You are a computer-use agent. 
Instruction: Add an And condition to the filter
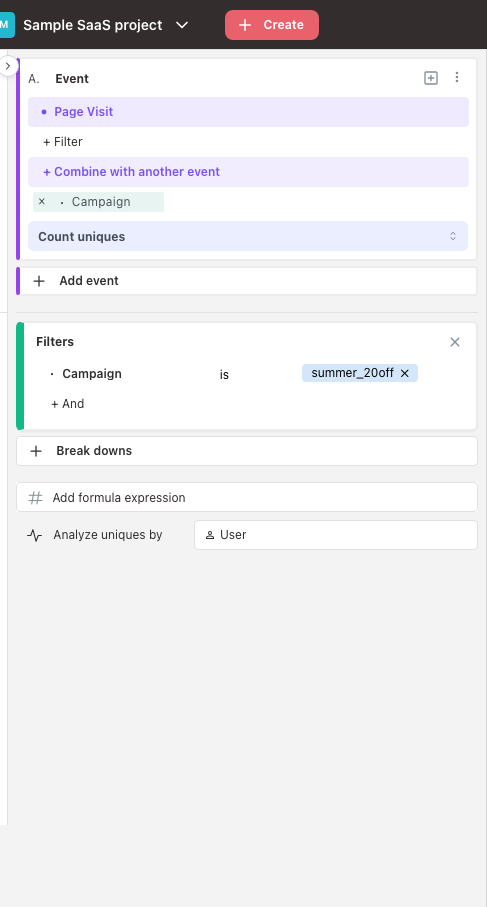point(68,404)
